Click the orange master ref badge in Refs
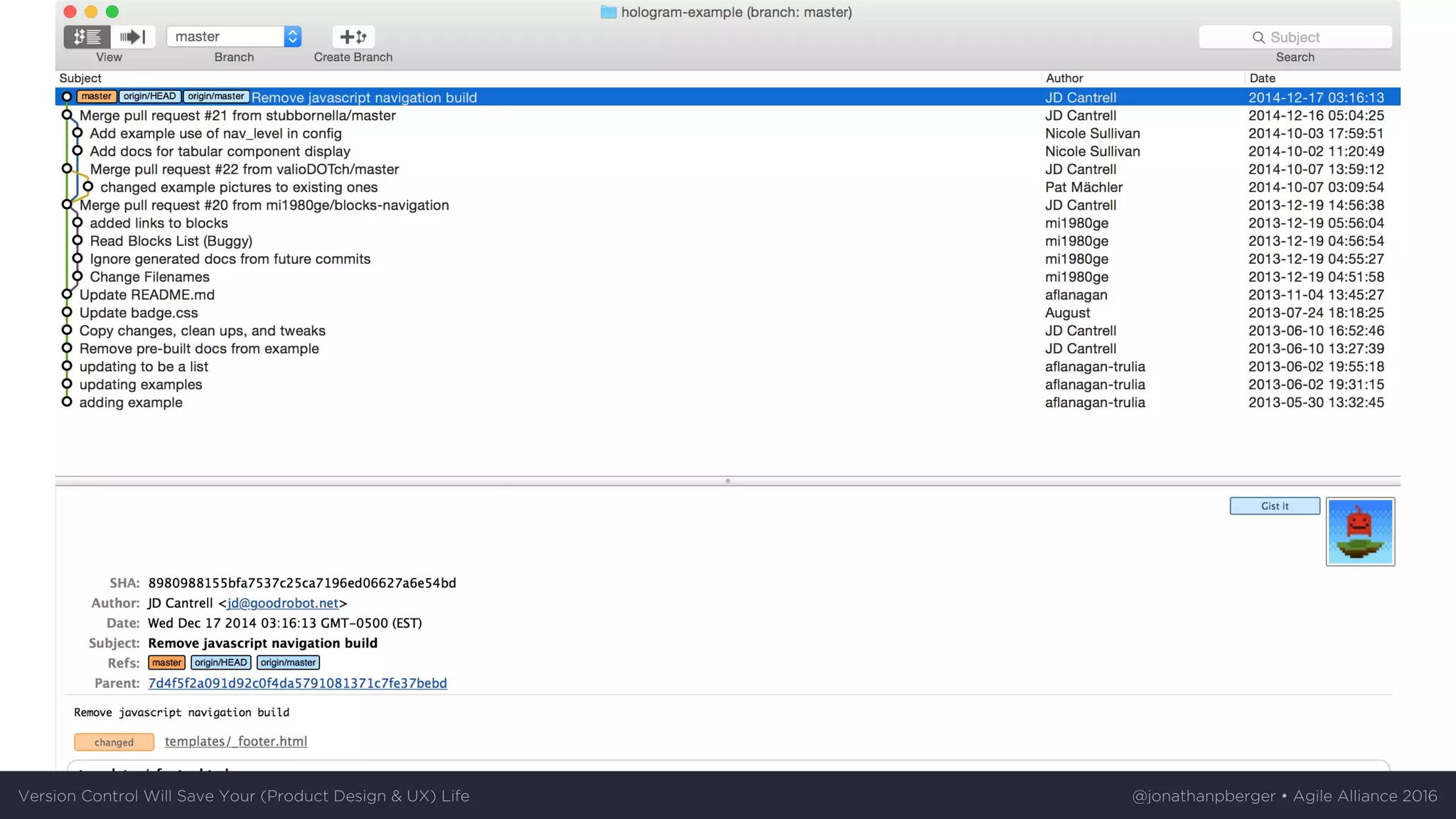 click(166, 663)
